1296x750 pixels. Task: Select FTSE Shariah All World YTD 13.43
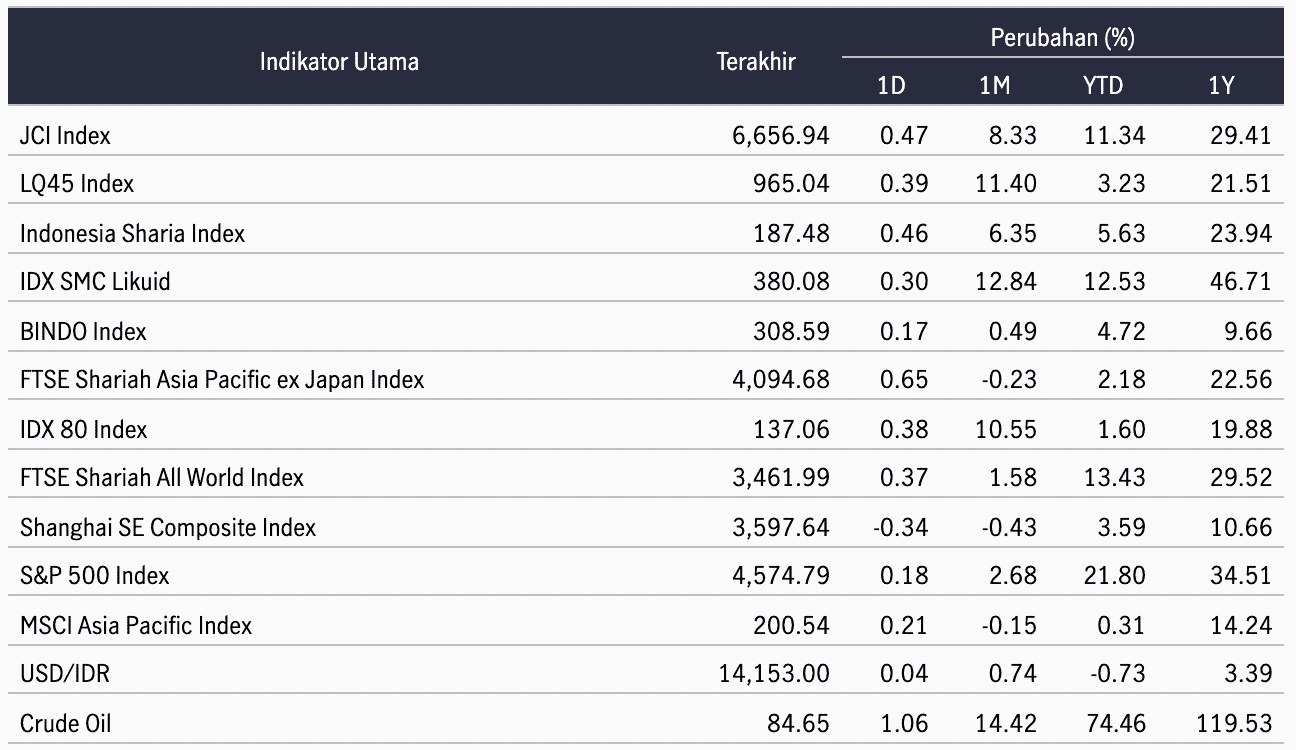pyautogui.click(x=1114, y=477)
